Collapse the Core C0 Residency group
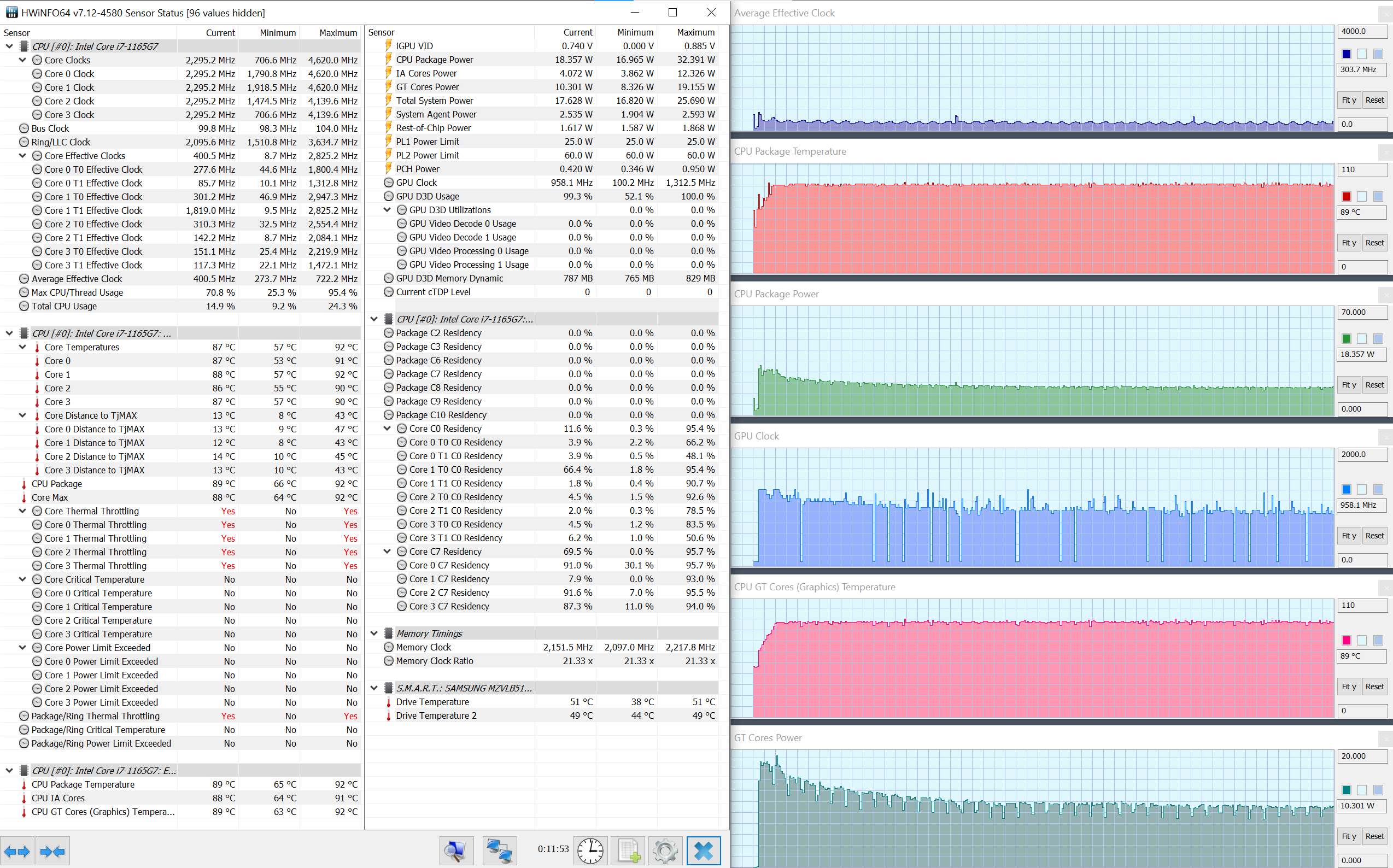This screenshot has width=1393, height=868. 388,428
